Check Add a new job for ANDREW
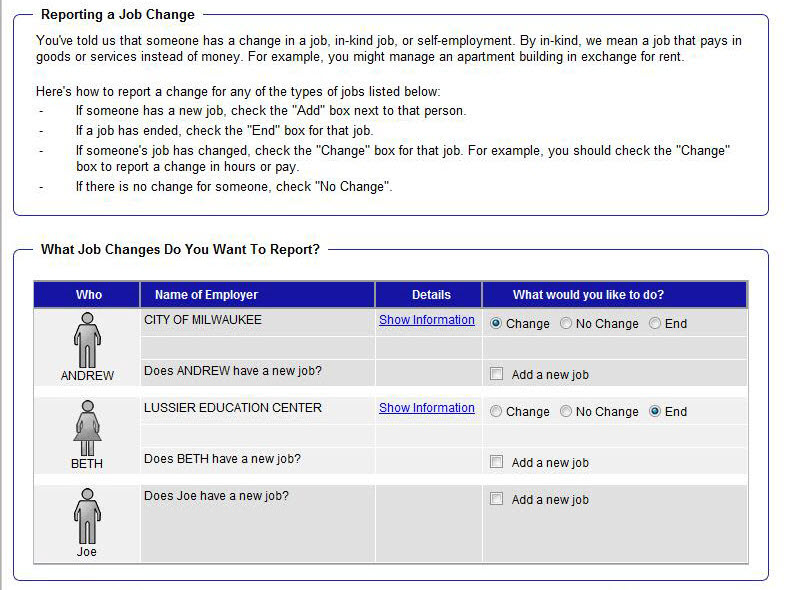 (x=496, y=374)
